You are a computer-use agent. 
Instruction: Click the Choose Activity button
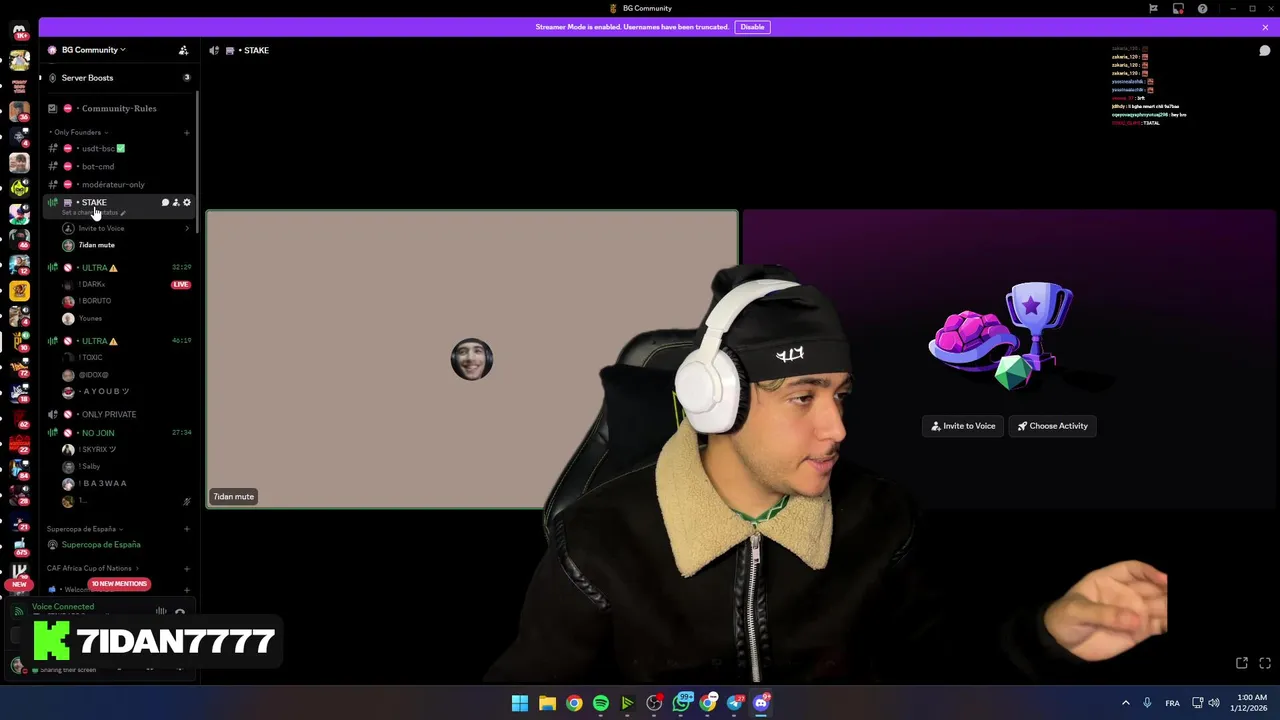[x=1053, y=426]
